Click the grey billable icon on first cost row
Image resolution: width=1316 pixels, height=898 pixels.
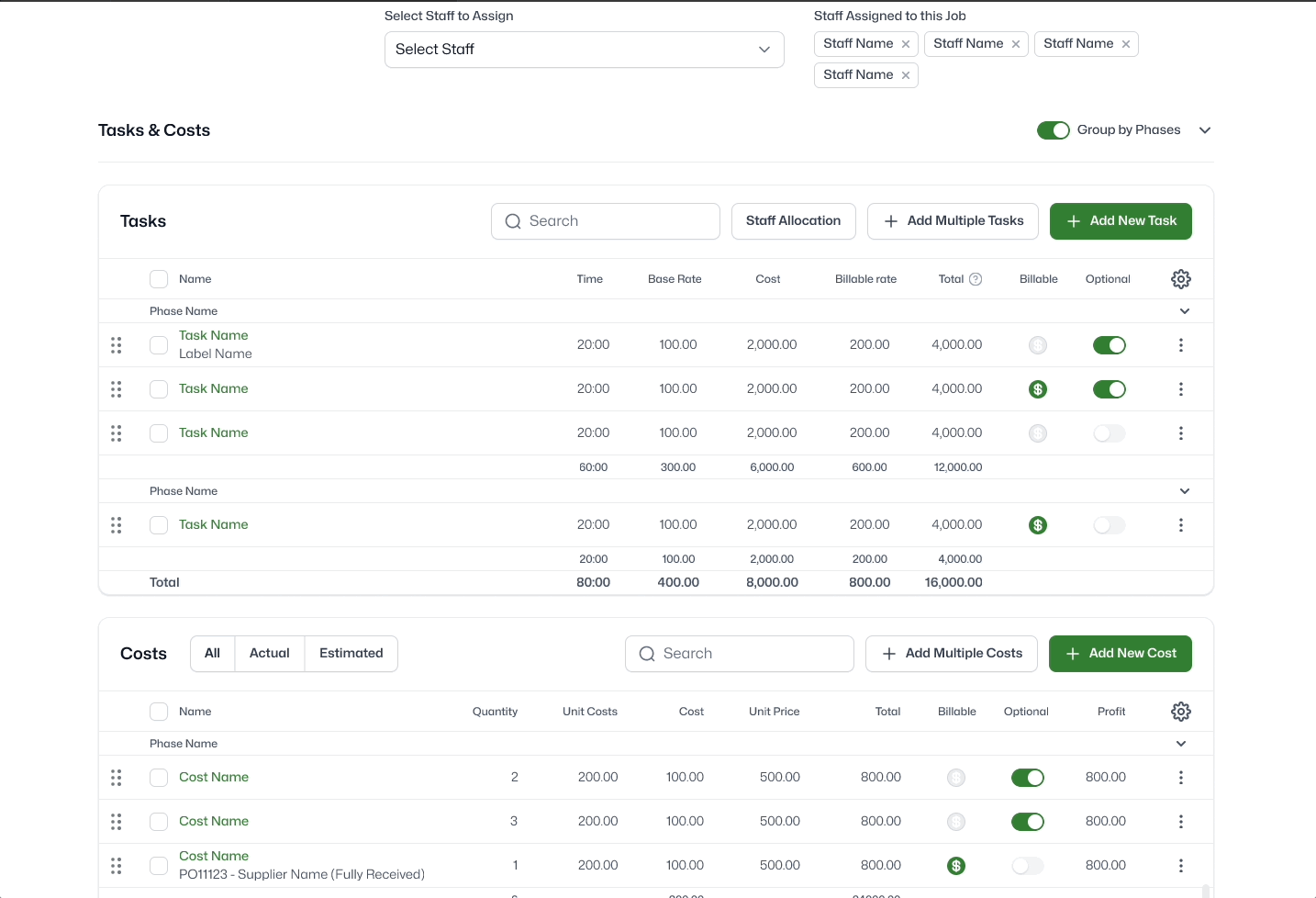tap(956, 778)
